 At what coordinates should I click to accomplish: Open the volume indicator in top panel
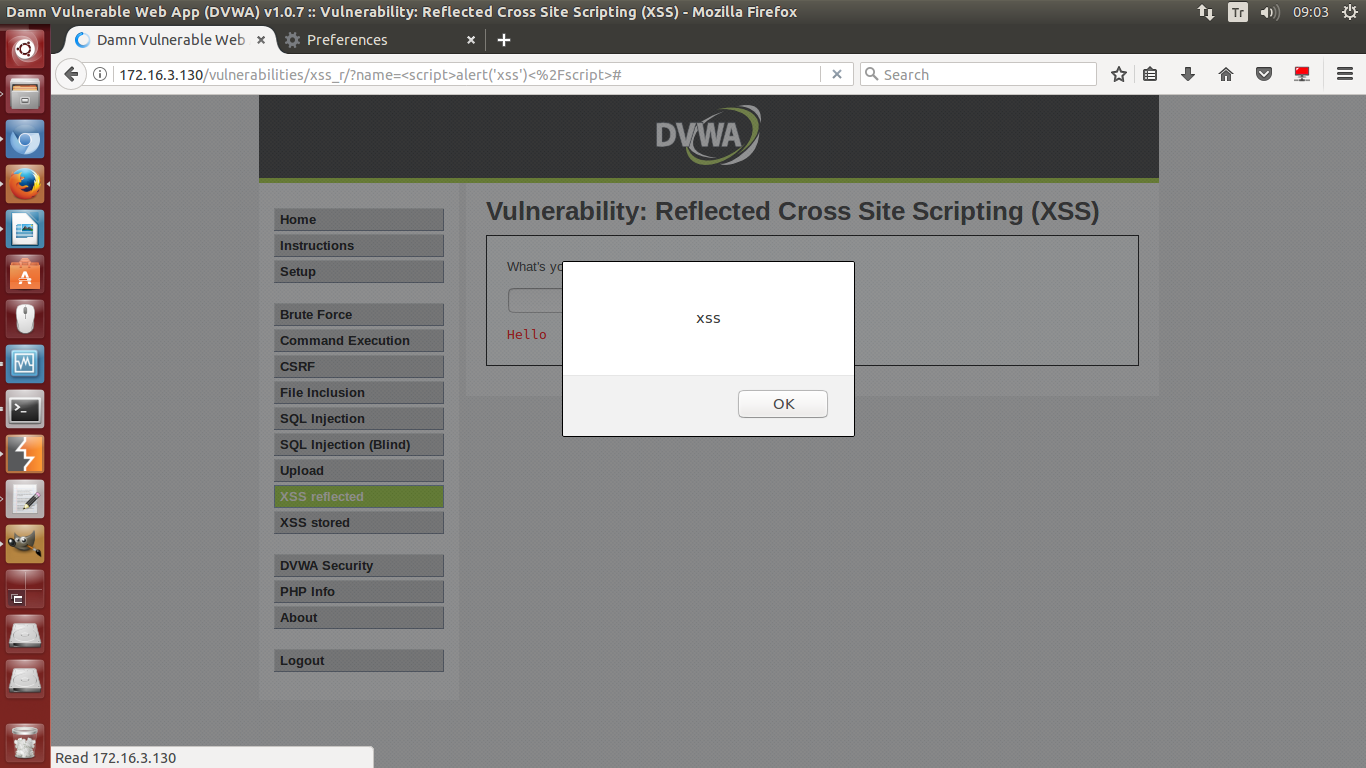click(1270, 12)
